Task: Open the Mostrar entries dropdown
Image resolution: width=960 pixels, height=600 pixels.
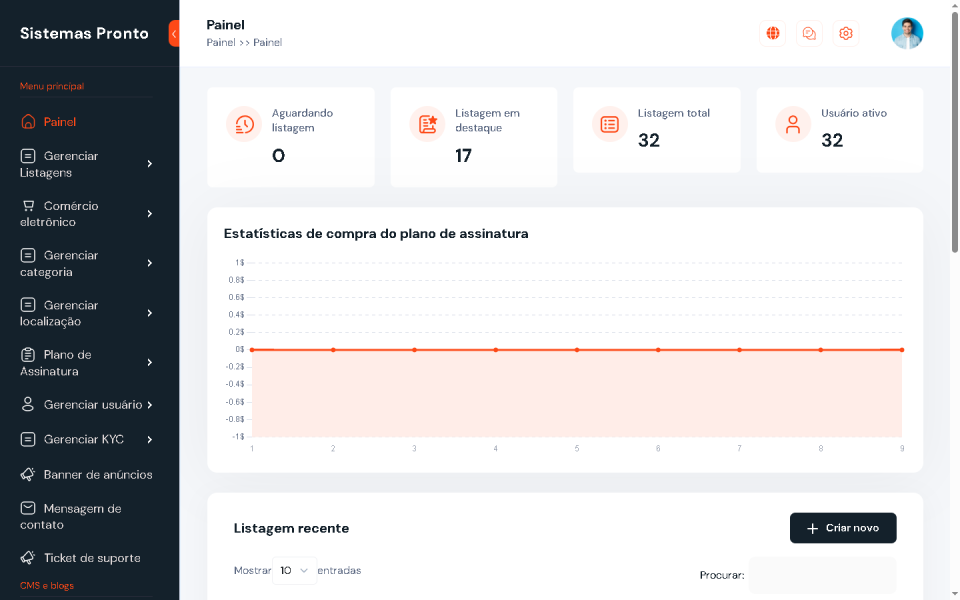Action: coord(295,569)
